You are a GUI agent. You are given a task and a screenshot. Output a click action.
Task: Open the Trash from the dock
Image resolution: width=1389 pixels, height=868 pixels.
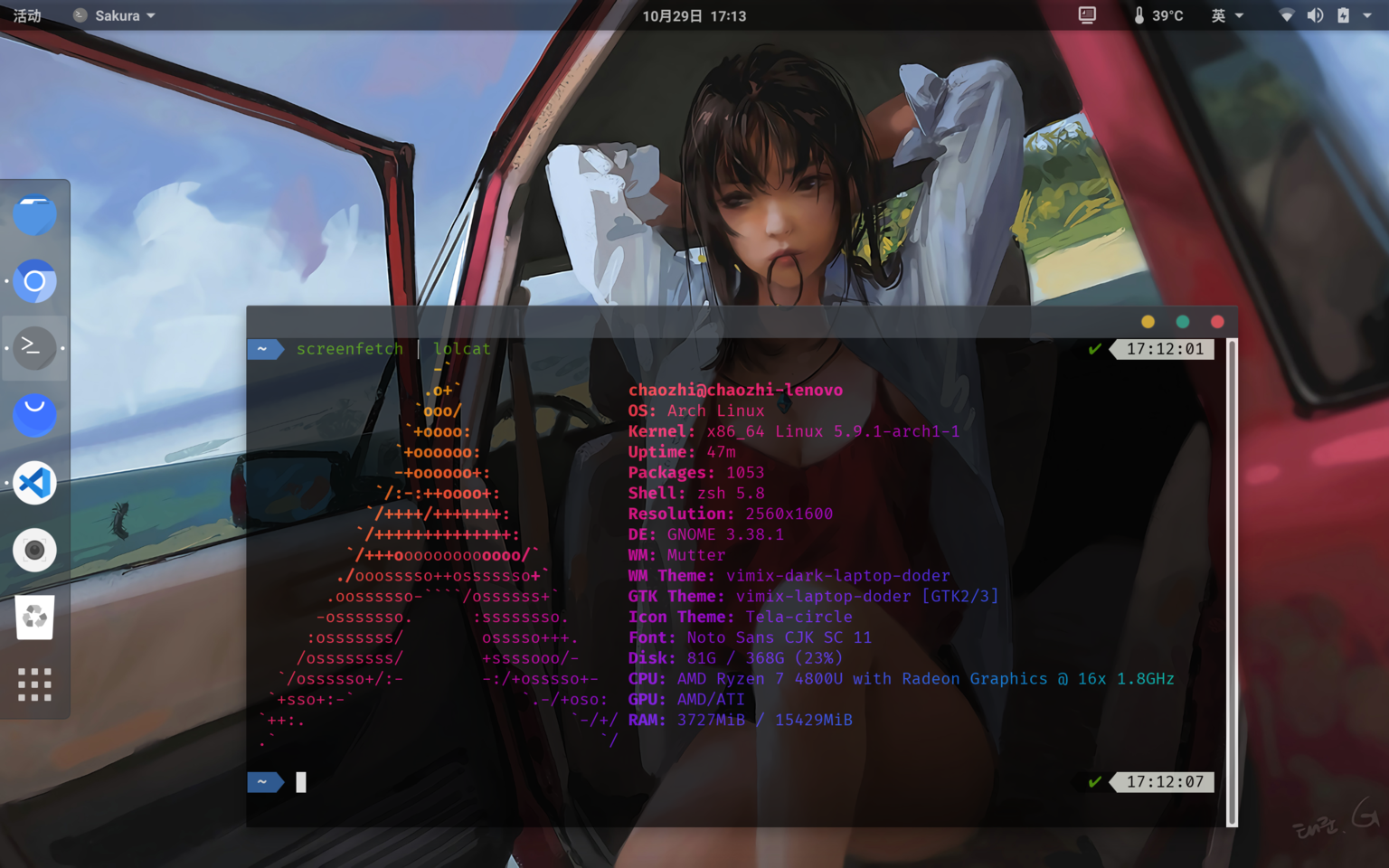point(34,618)
